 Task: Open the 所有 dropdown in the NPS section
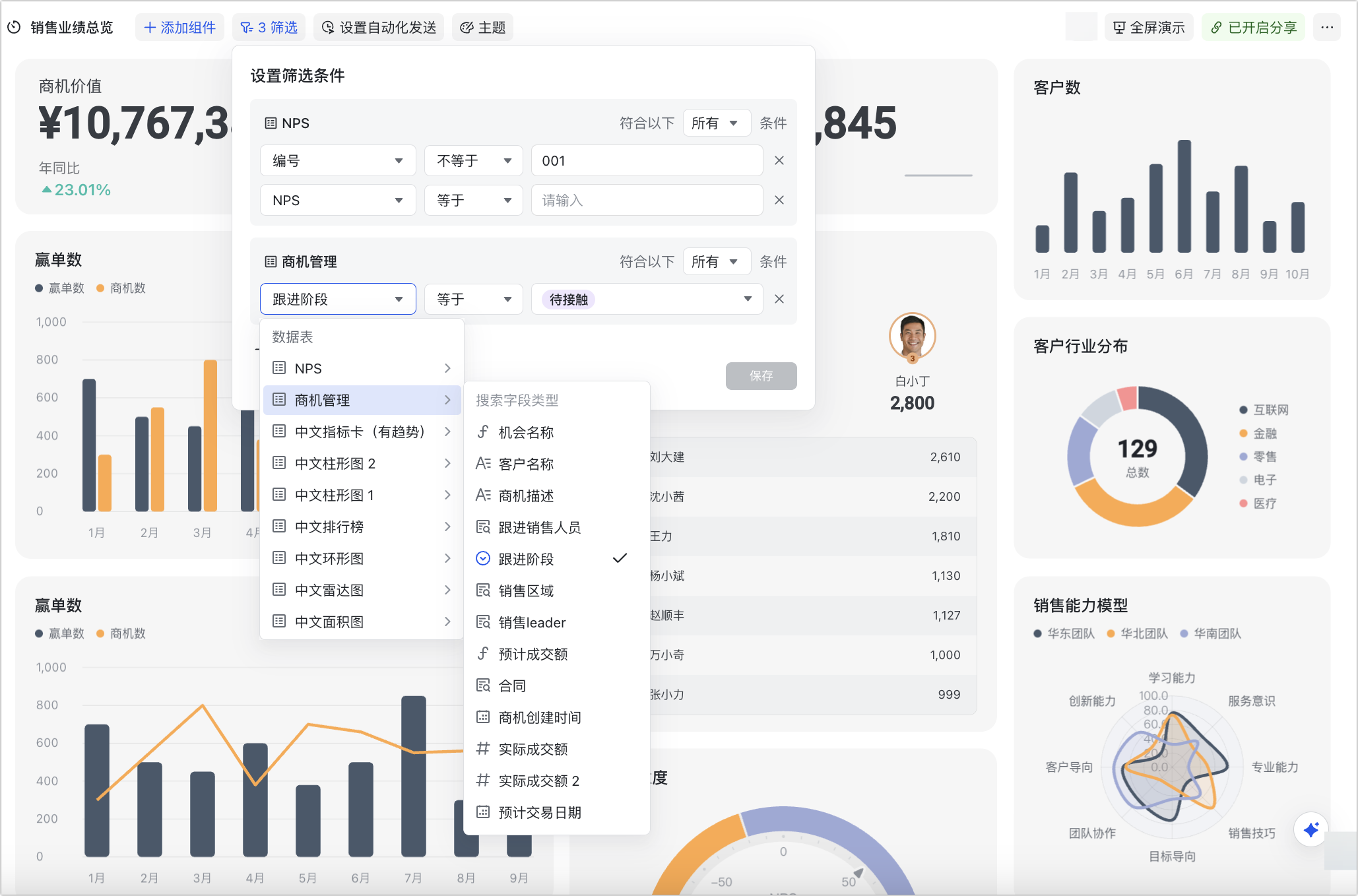point(717,123)
